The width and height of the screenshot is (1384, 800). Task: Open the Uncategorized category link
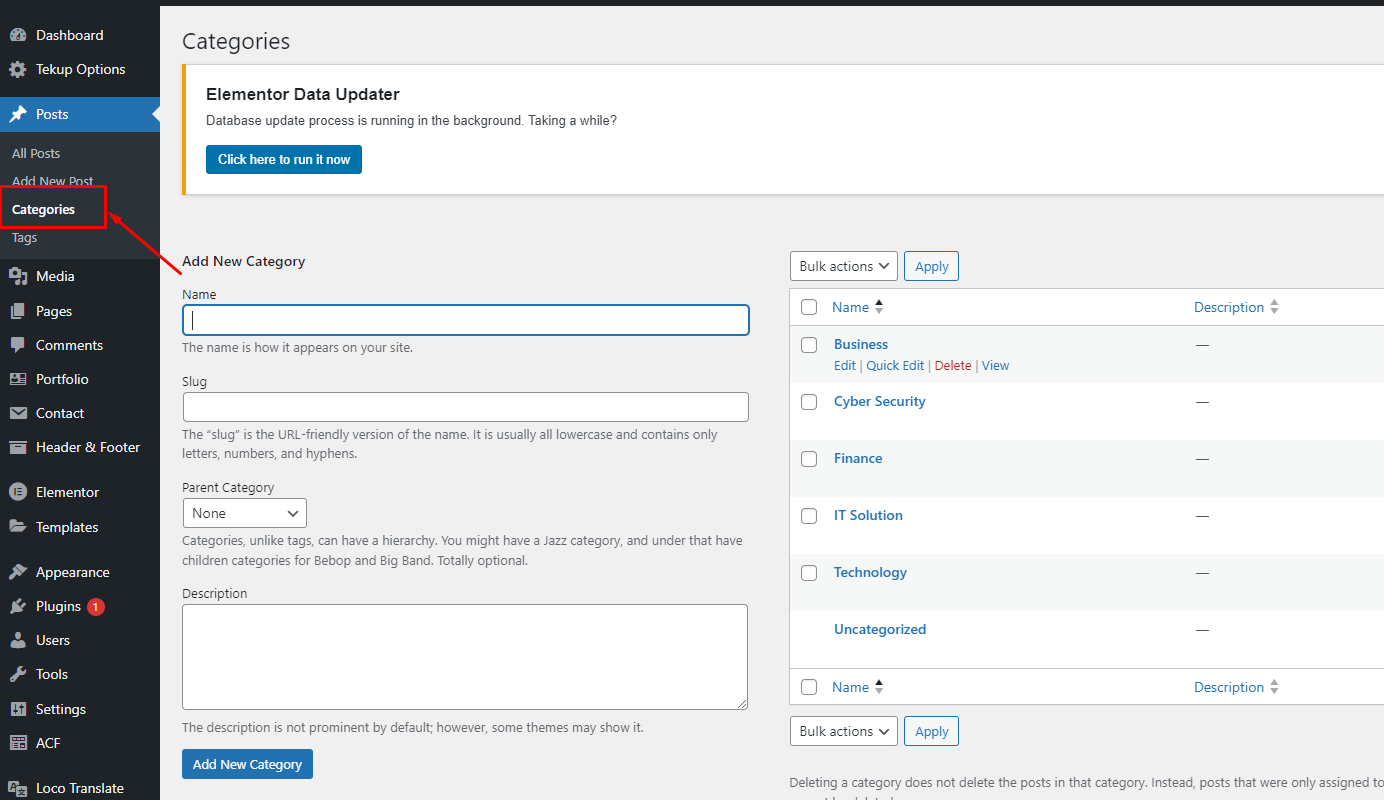tap(880, 629)
